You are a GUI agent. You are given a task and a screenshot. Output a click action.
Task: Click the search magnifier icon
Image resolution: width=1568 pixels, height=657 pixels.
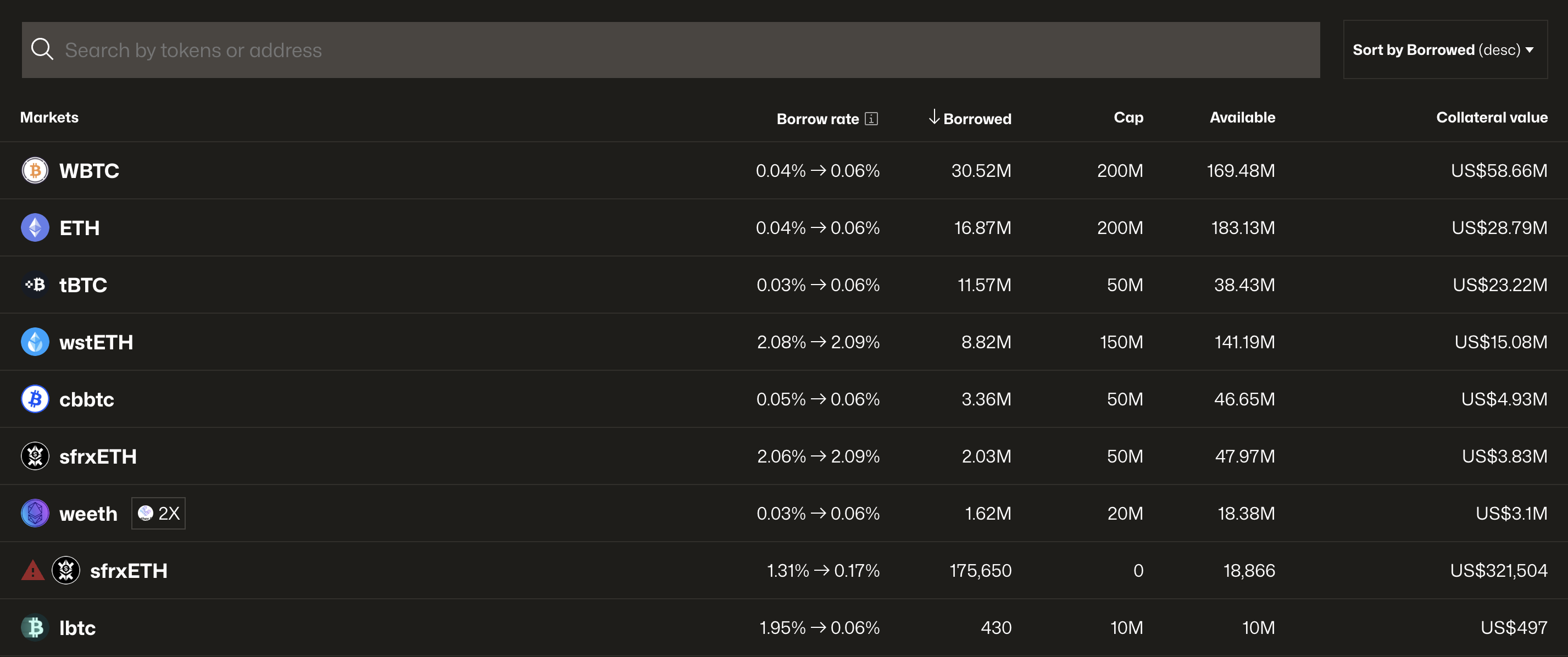click(x=42, y=49)
